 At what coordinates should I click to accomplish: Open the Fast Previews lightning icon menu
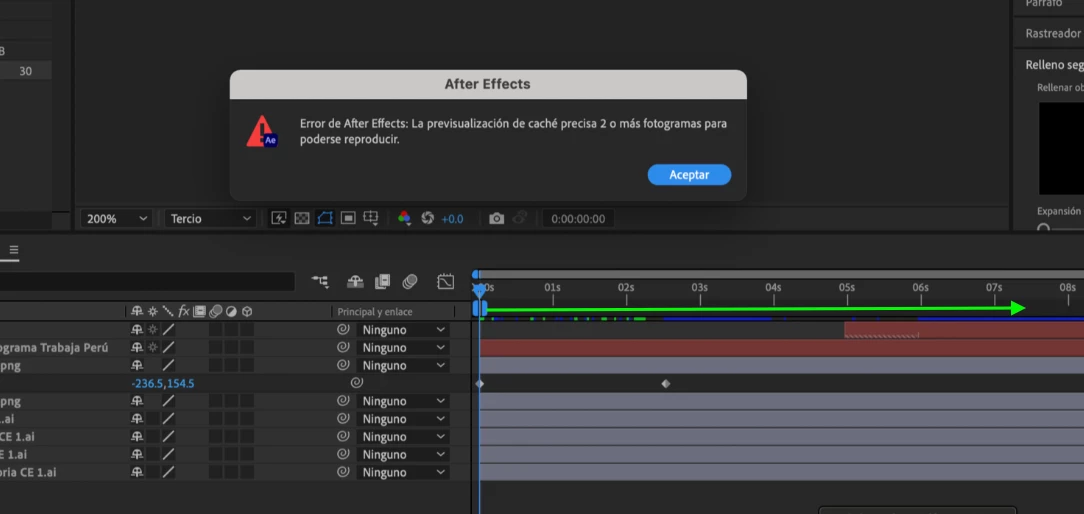[279, 219]
